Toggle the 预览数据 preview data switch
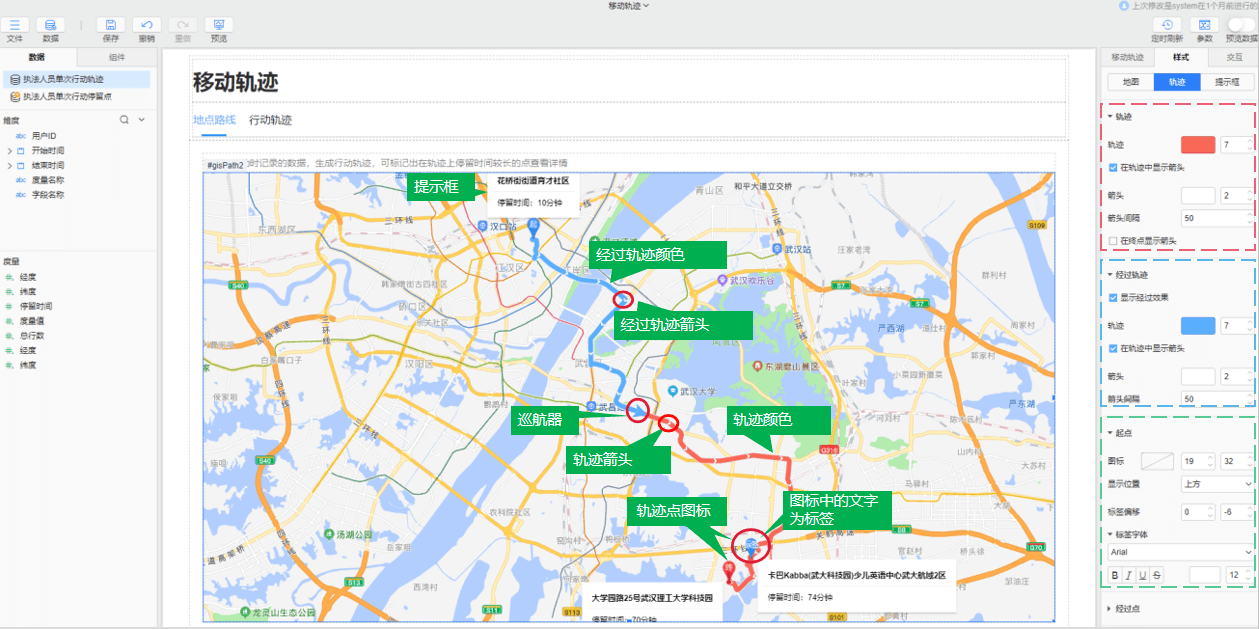This screenshot has width=1259, height=629. point(1242,24)
